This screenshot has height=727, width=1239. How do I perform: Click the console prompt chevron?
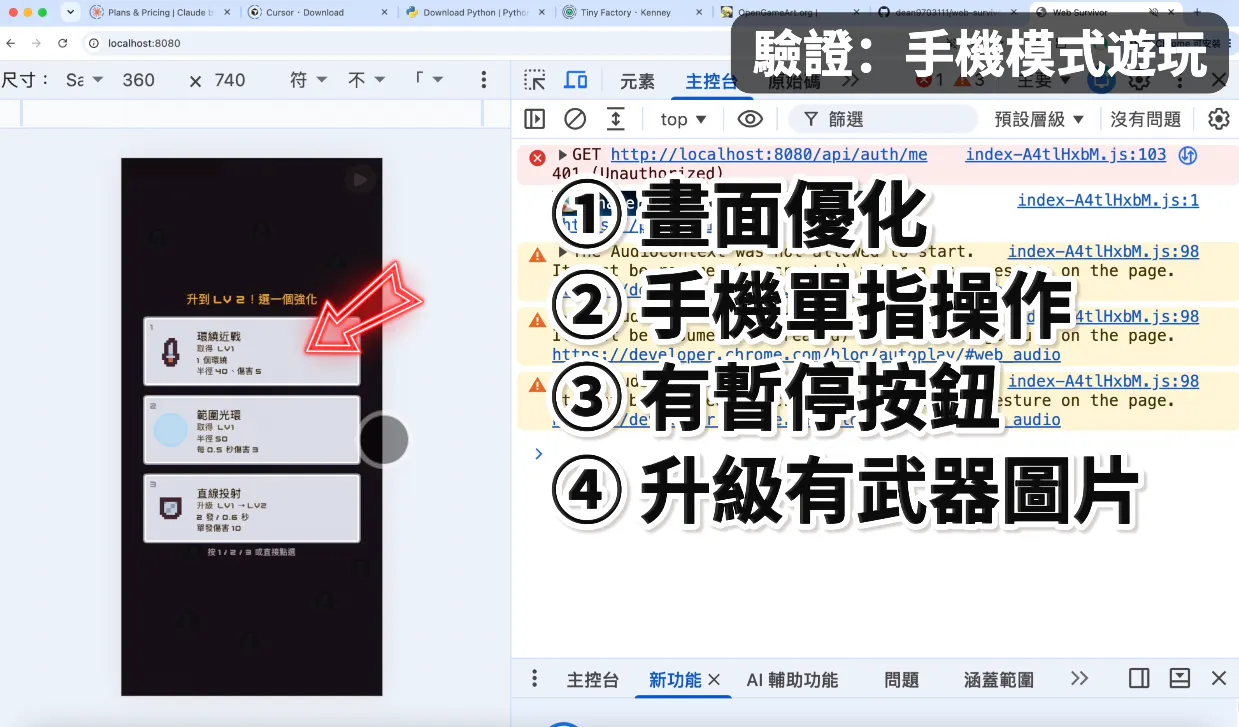click(538, 453)
